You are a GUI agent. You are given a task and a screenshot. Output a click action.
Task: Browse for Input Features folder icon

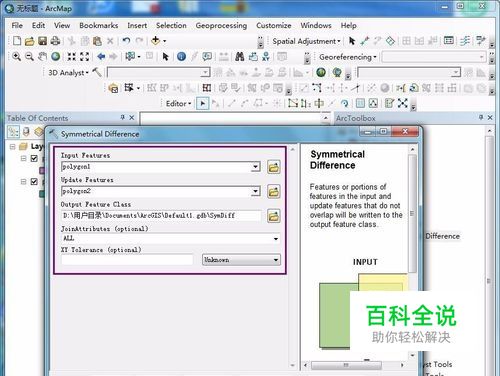[x=274, y=167]
